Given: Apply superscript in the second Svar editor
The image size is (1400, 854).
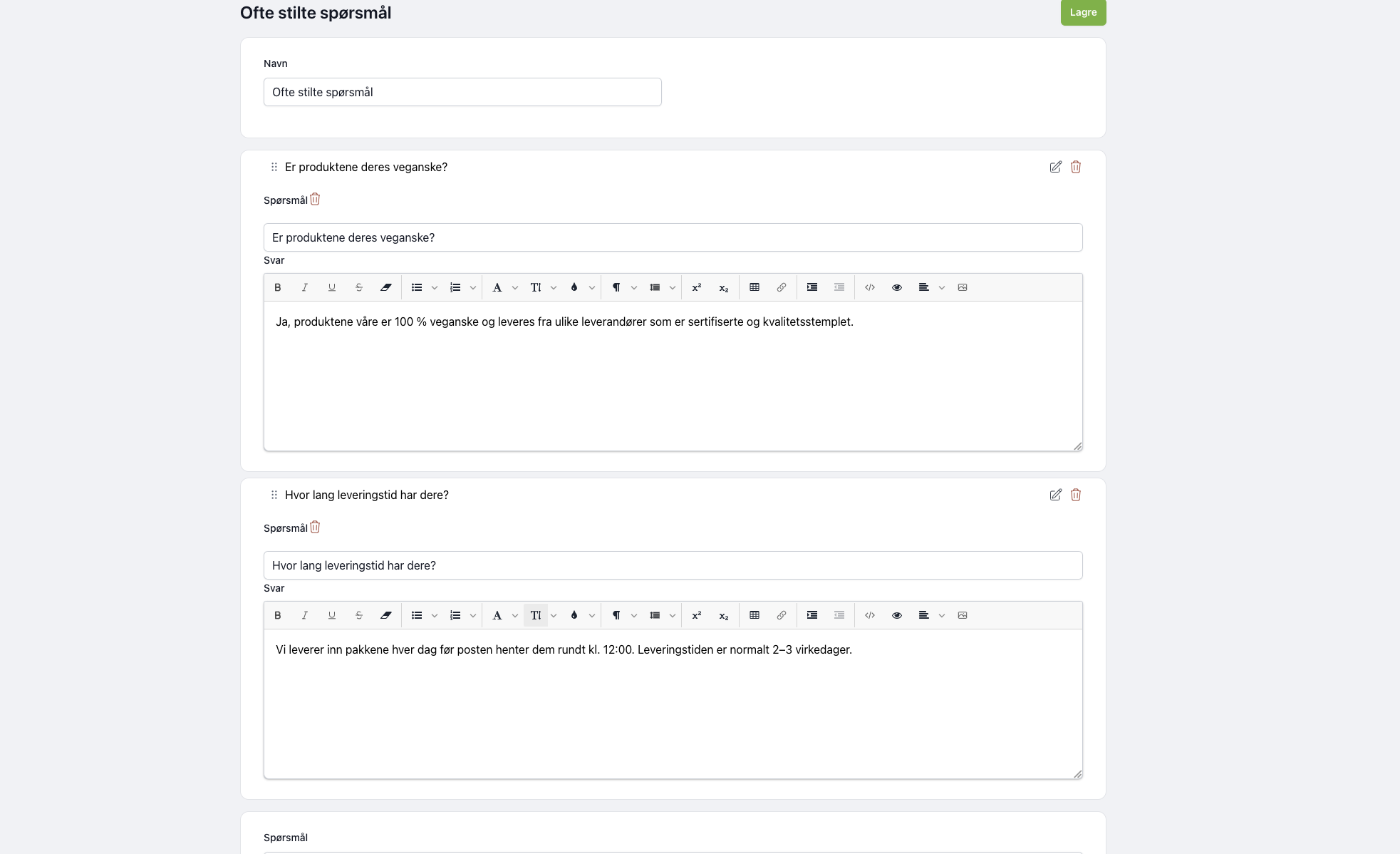Looking at the screenshot, I should click(697, 615).
